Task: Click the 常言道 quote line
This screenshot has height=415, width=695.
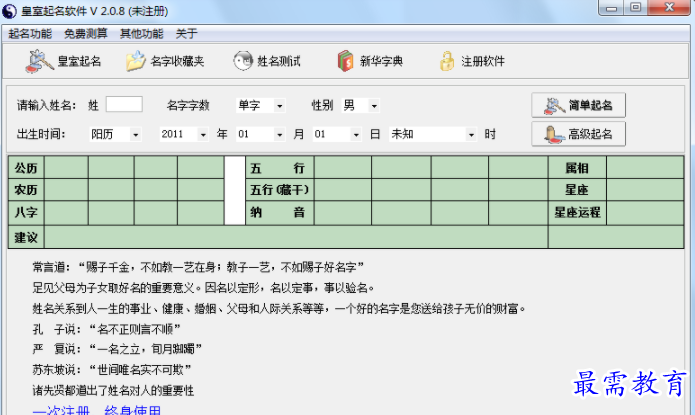Action: point(198,267)
